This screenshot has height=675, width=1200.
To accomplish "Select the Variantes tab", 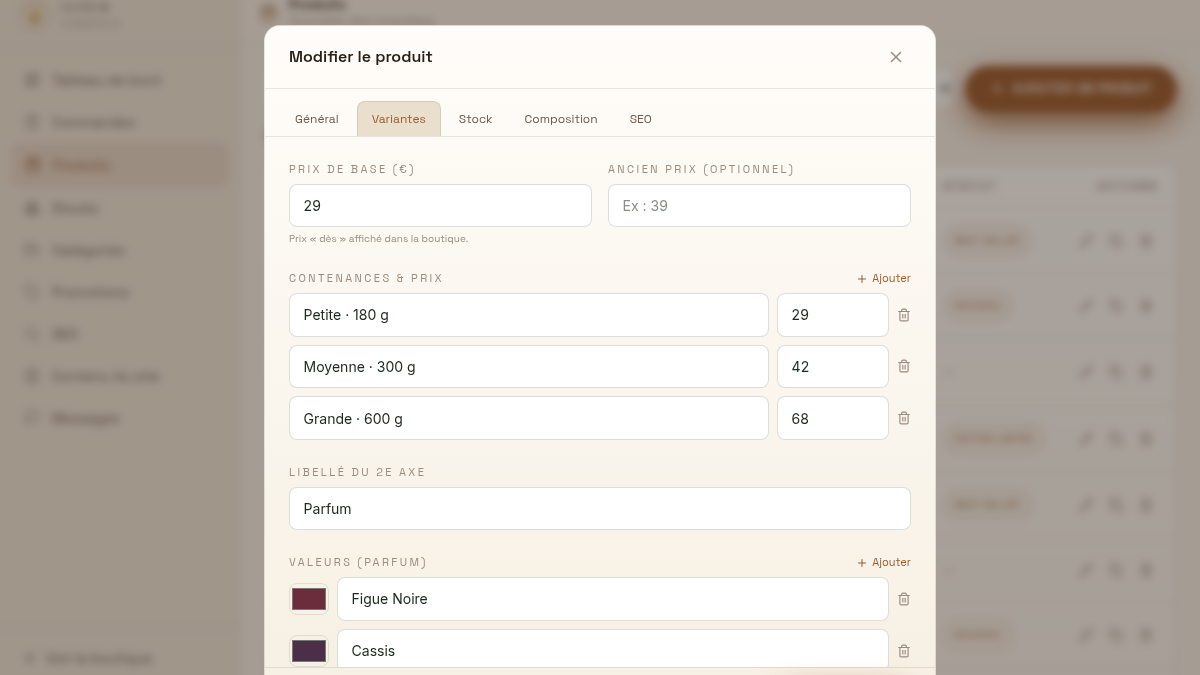I will pos(399,119).
